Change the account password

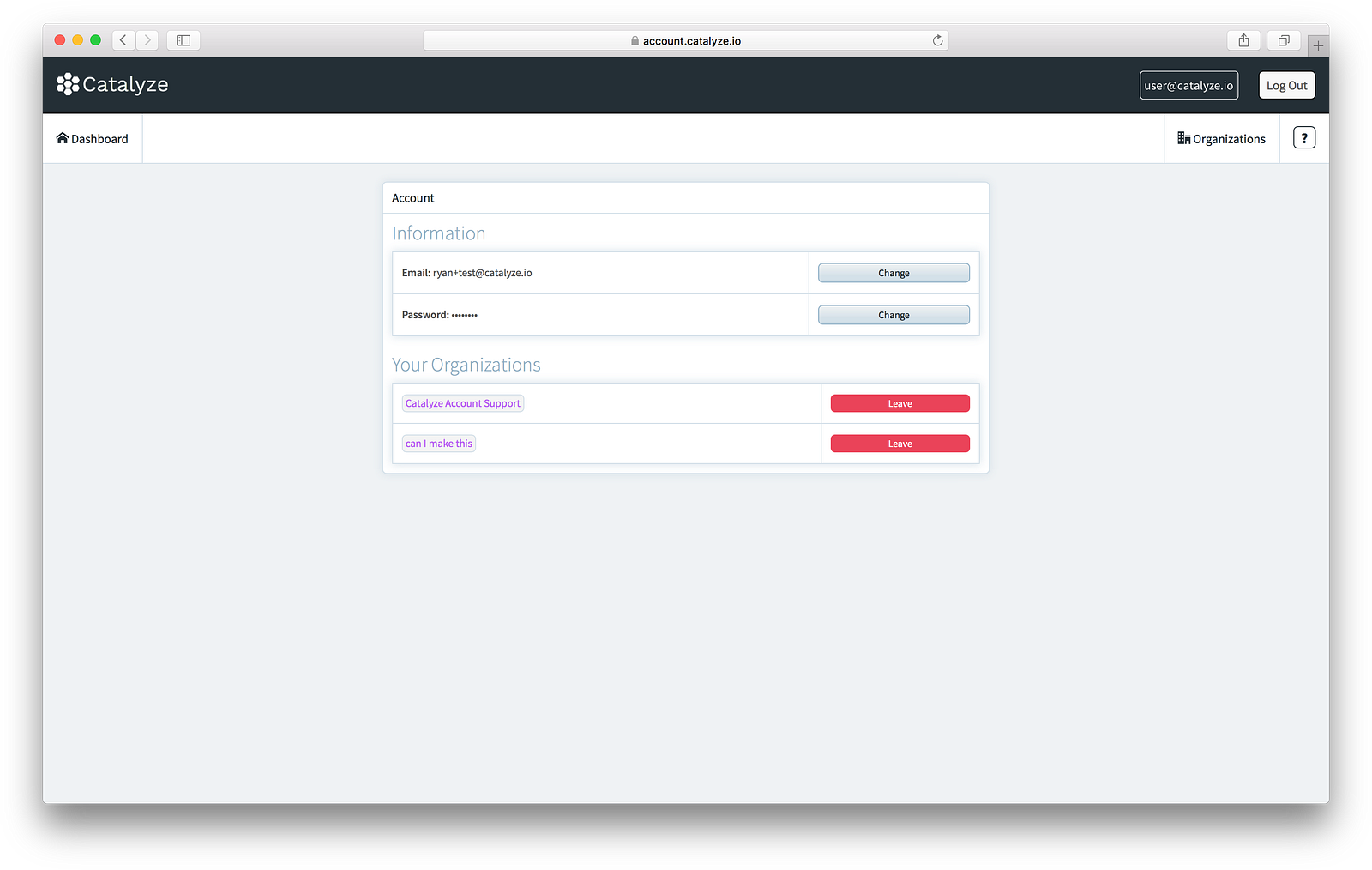coord(894,315)
